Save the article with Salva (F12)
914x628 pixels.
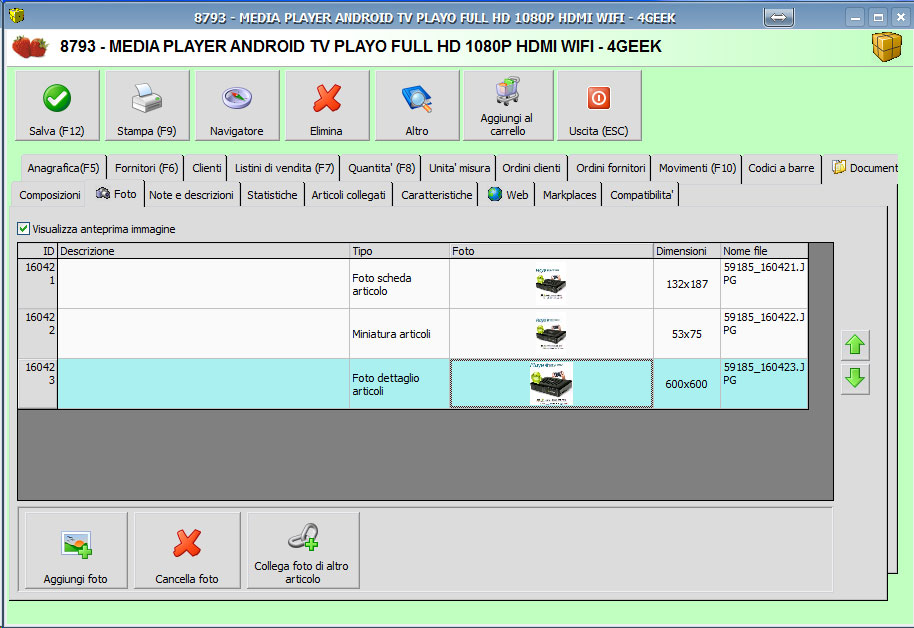[57, 106]
